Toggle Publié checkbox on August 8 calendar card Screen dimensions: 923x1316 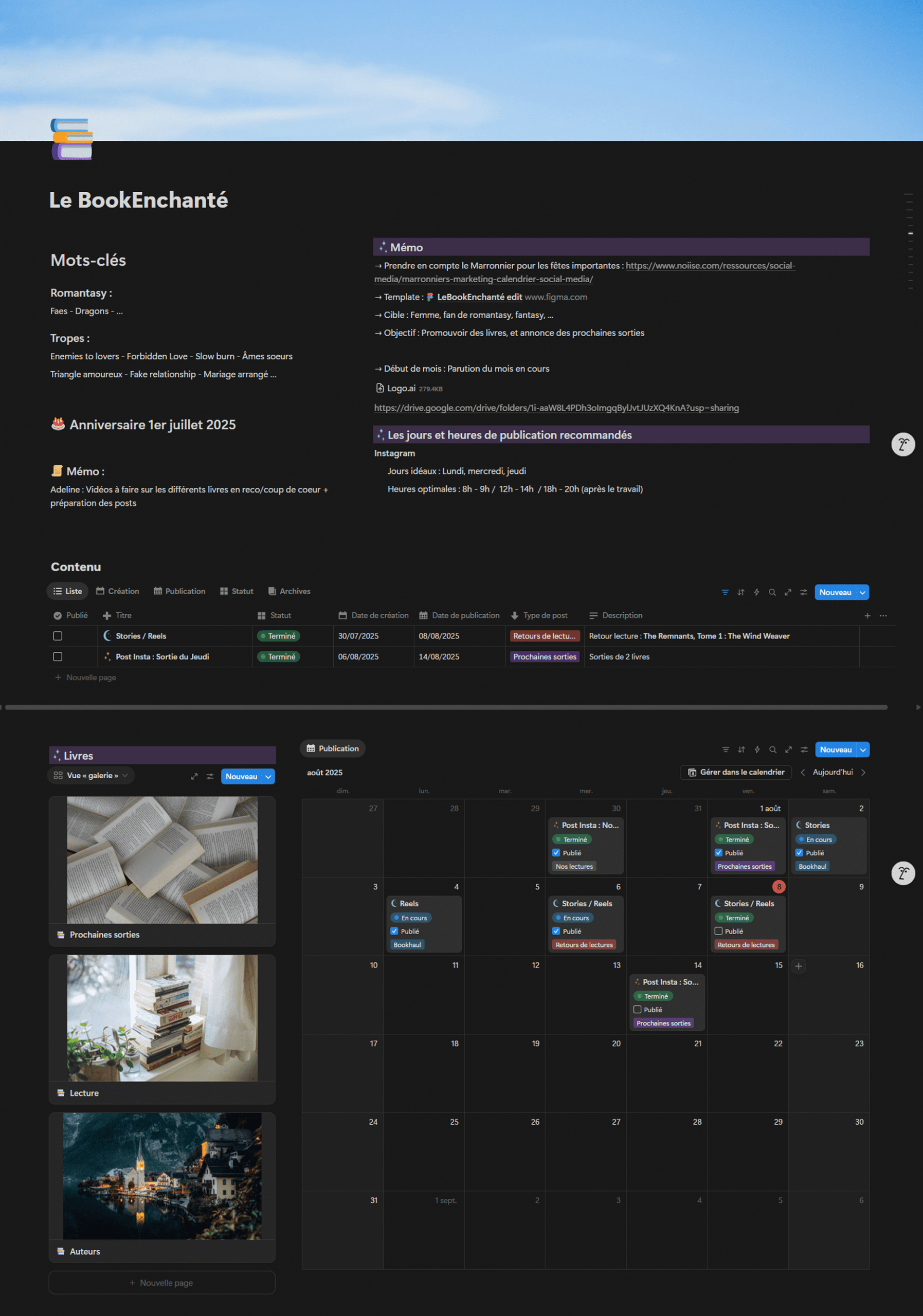pyautogui.click(x=718, y=931)
